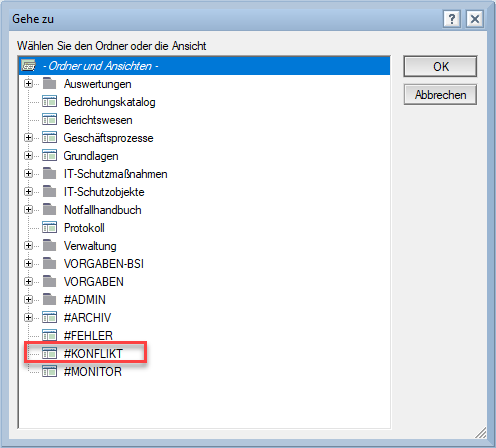496x448 pixels.
Task: Expand the Geschäftsprozesse tree node
Action: coord(28,138)
